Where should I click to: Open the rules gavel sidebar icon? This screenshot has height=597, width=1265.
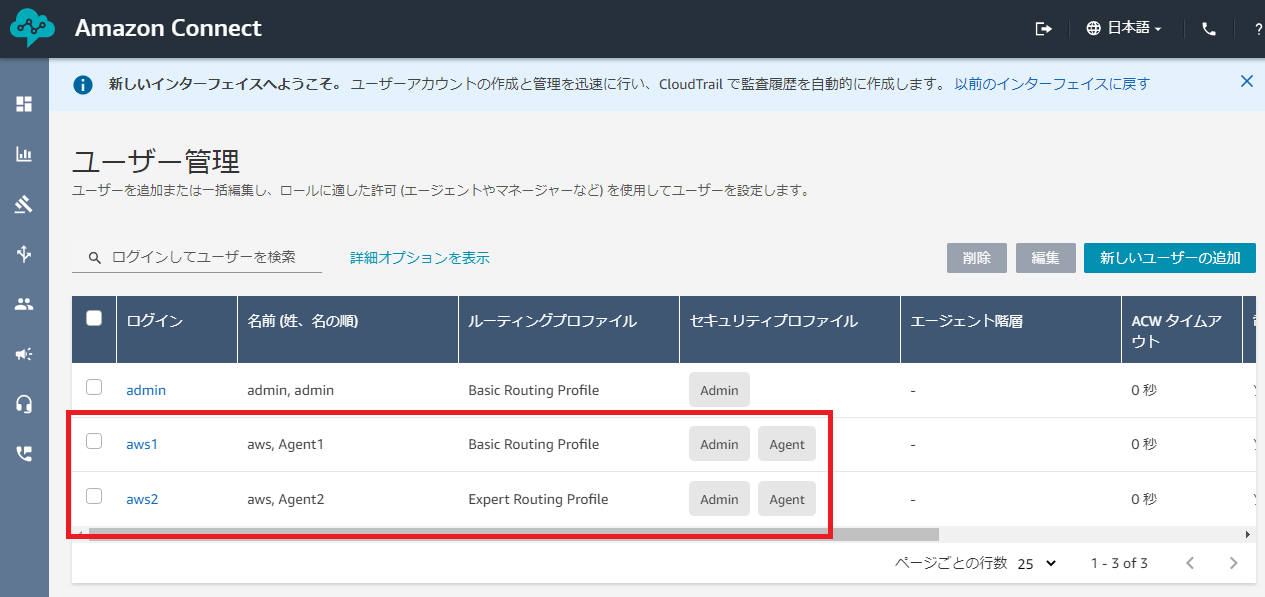24,204
